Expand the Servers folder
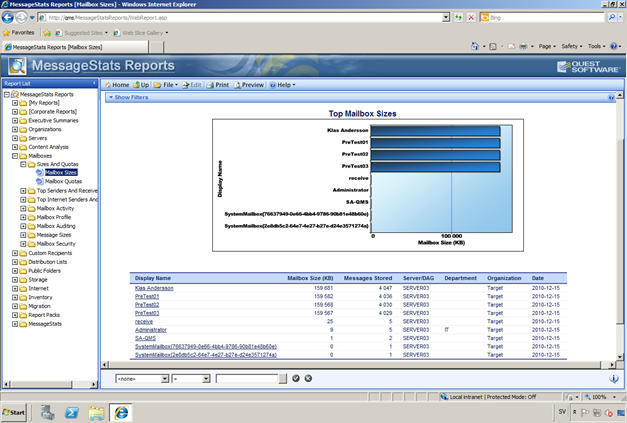The height and width of the screenshot is (423, 627). (15, 138)
